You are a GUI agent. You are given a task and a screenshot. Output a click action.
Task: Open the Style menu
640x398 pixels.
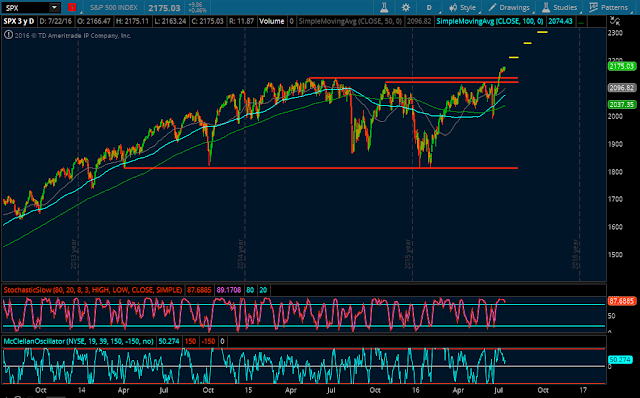pos(463,7)
